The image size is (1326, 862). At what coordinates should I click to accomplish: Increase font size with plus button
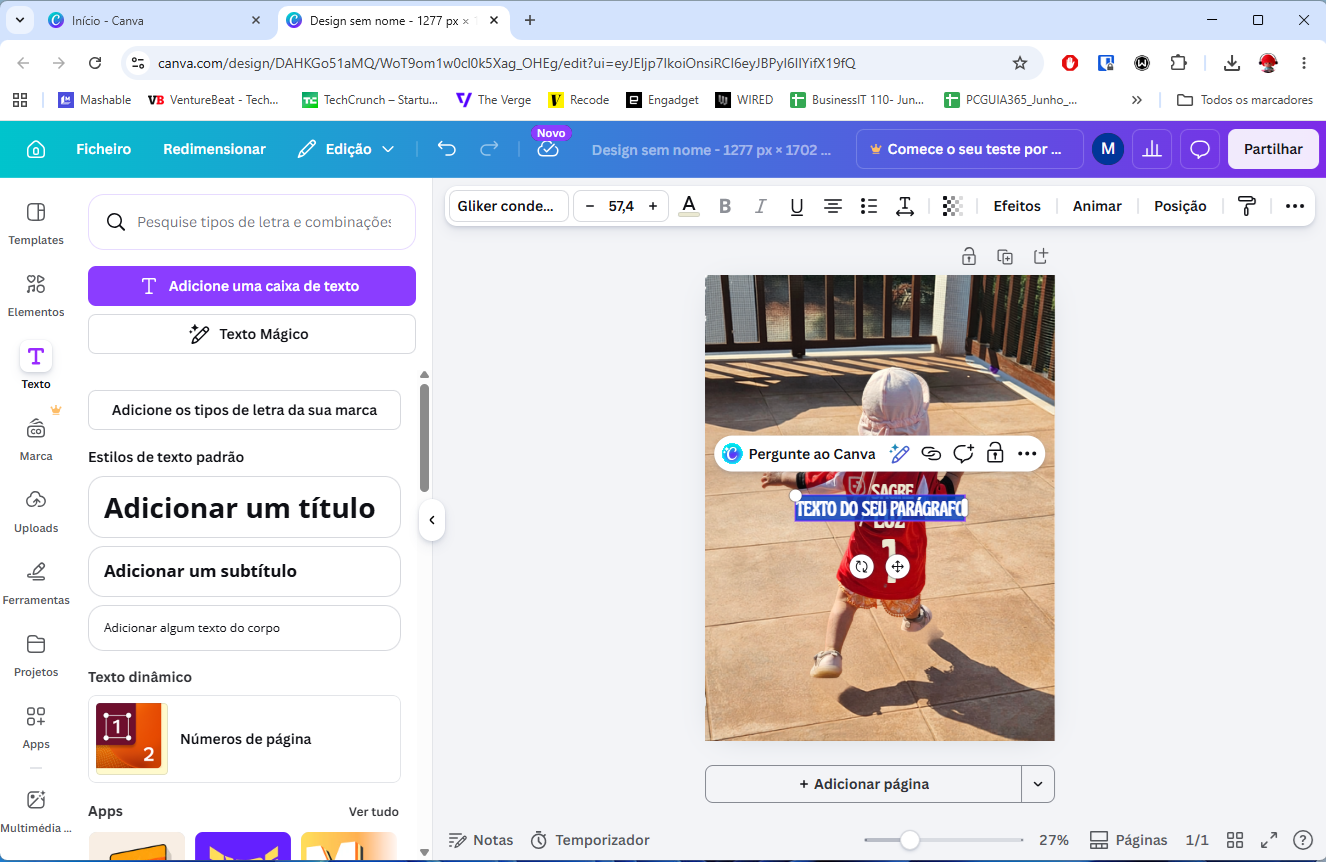click(653, 206)
